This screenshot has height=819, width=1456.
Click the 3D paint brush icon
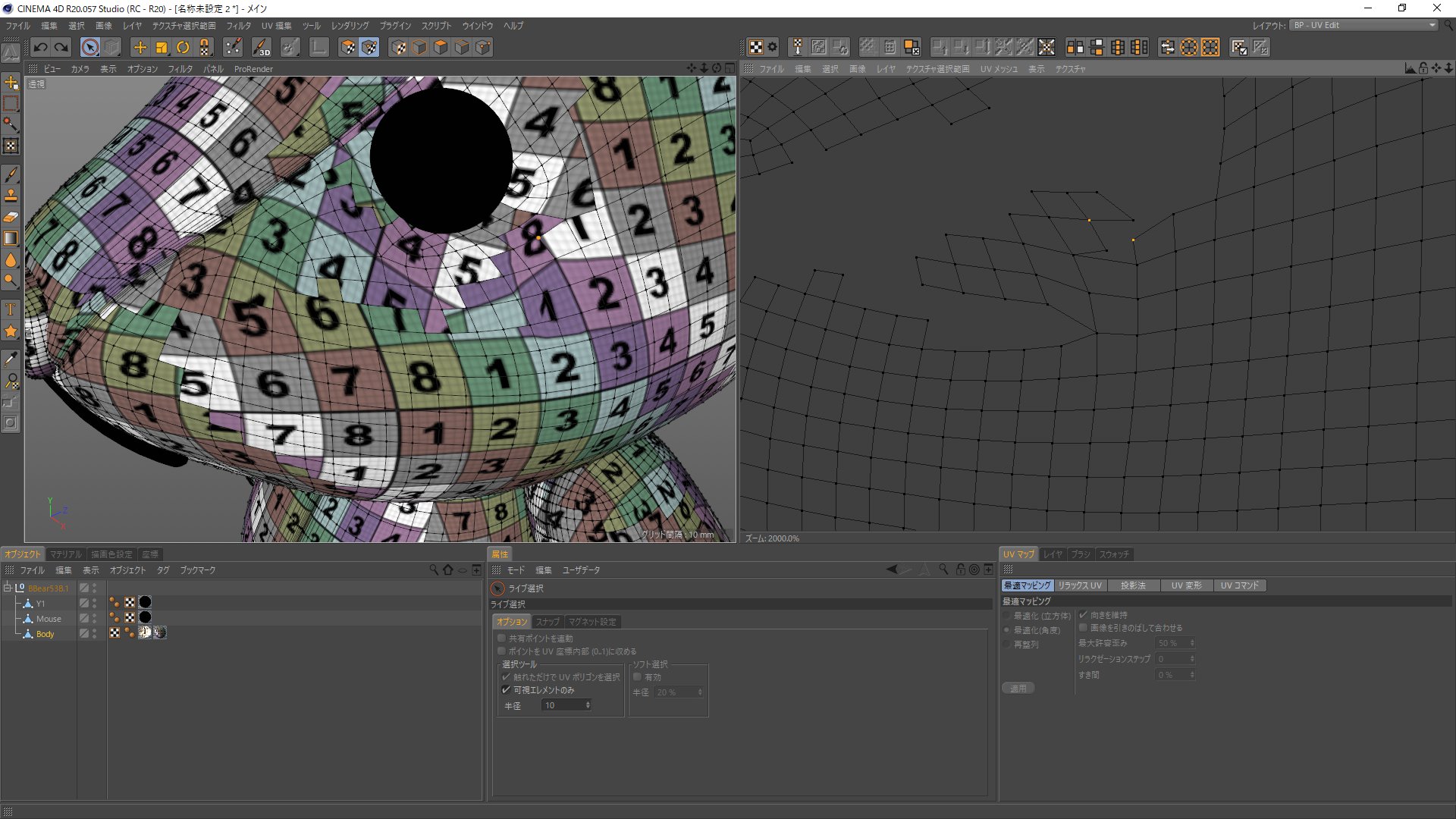(261, 48)
